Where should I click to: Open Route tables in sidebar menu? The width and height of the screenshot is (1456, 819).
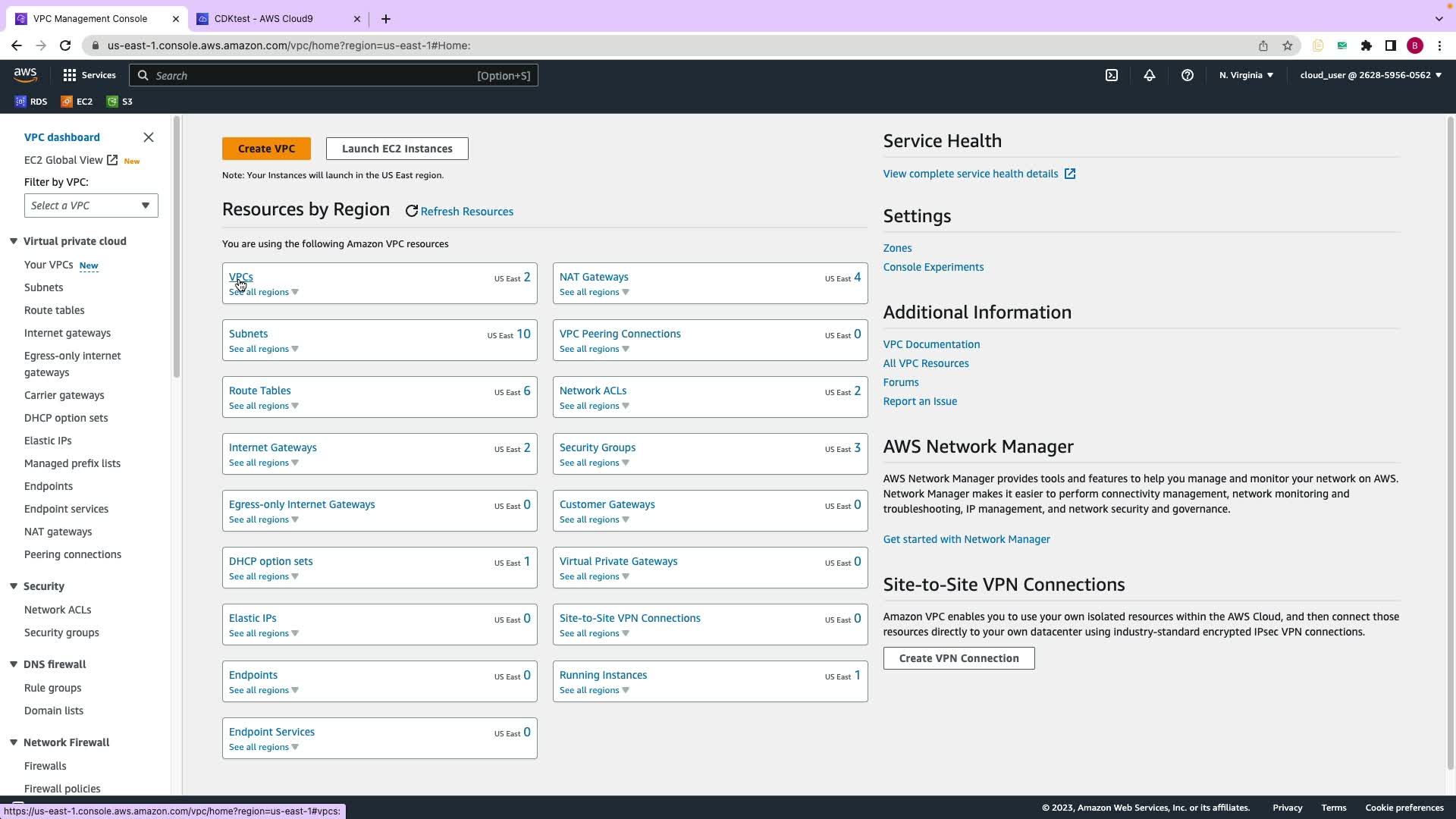click(x=55, y=310)
